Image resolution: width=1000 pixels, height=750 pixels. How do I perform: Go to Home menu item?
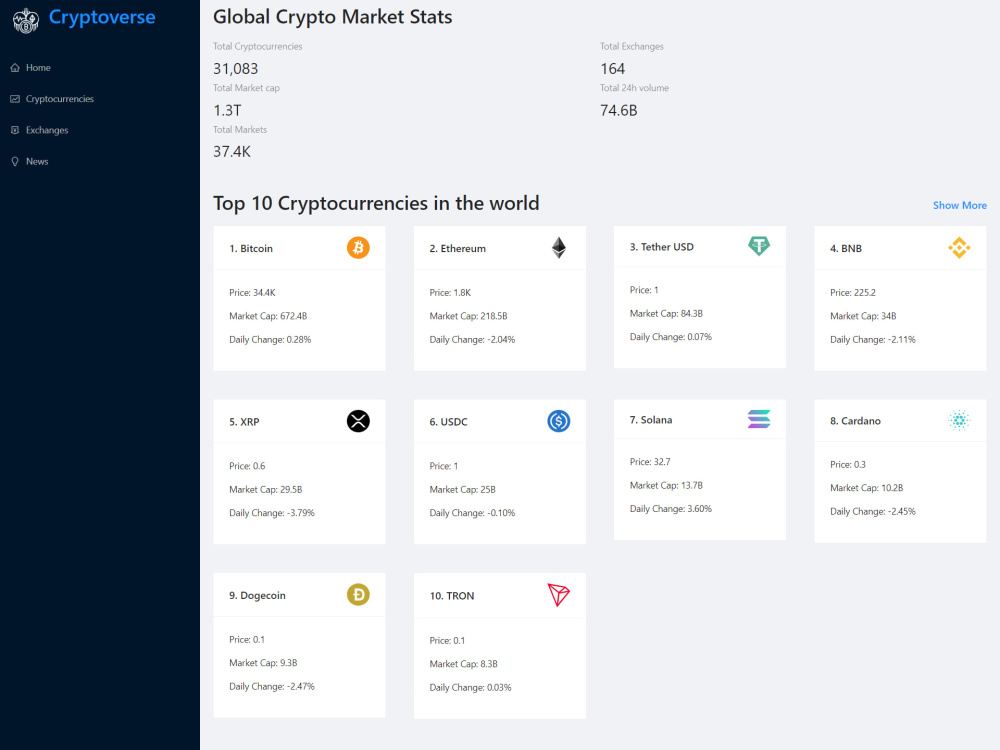(38, 68)
